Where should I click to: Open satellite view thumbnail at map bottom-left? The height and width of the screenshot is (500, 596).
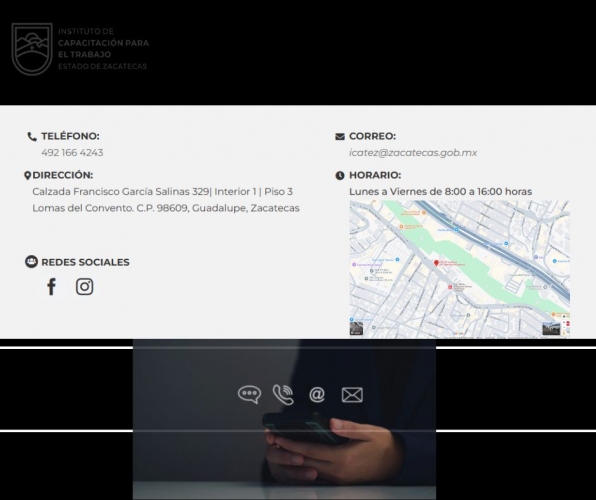(x=357, y=328)
